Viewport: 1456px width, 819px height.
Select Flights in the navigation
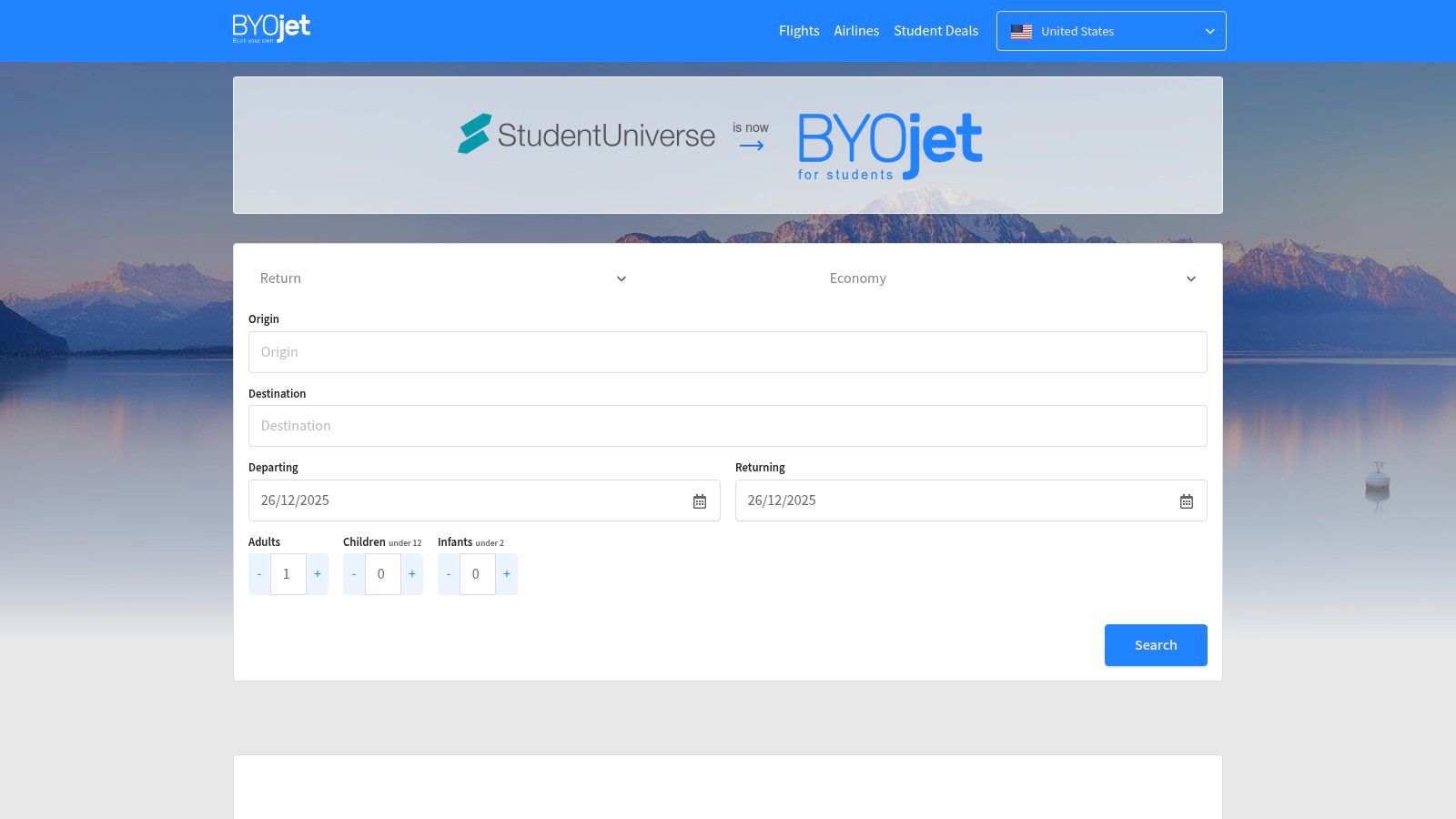[x=798, y=30]
